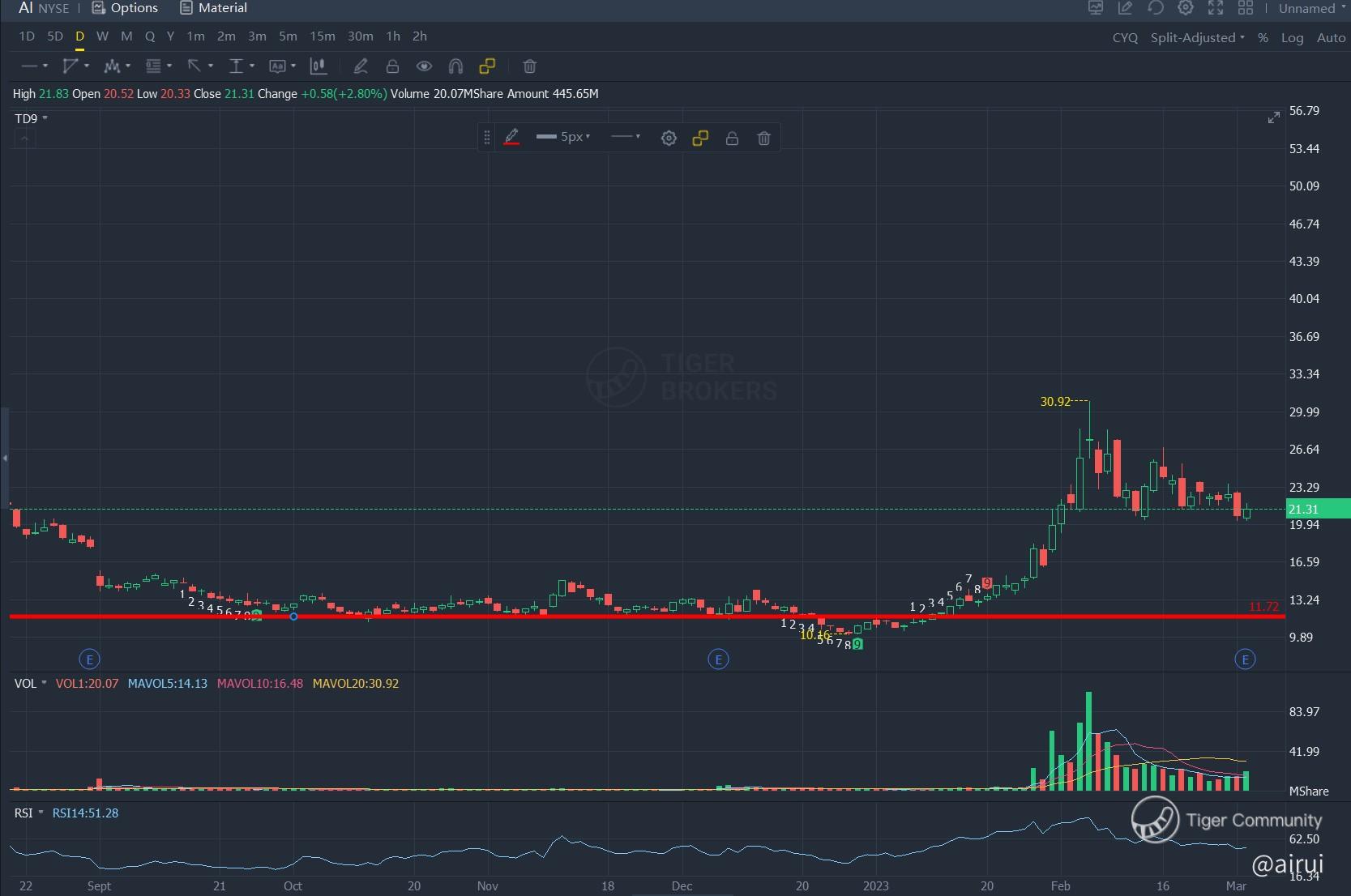The width and height of the screenshot is (1351, 896).
Task: Click the December earnings E marker
Action: [x=718, y=659]
